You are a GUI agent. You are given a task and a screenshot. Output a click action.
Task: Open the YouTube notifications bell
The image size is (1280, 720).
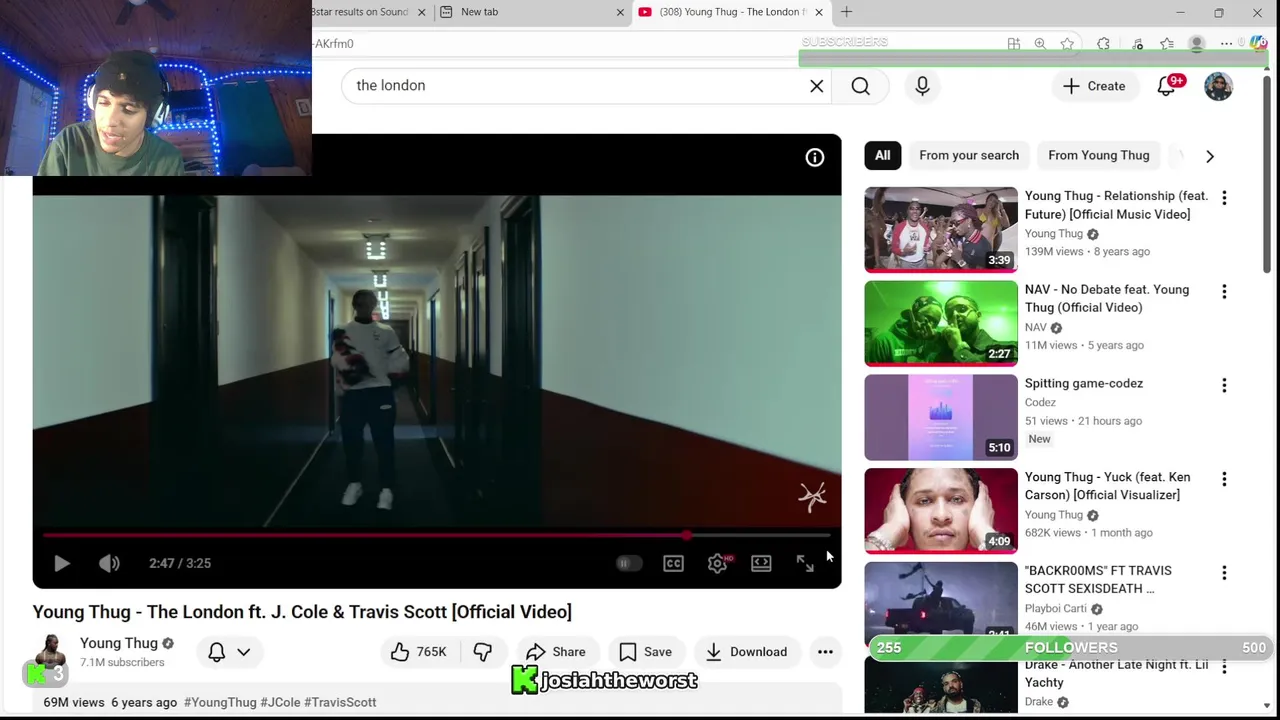click(1167, 86)
